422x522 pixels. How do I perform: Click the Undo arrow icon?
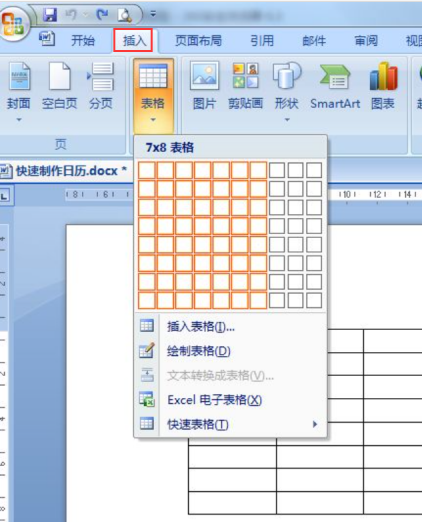click(x=71, y=14)
